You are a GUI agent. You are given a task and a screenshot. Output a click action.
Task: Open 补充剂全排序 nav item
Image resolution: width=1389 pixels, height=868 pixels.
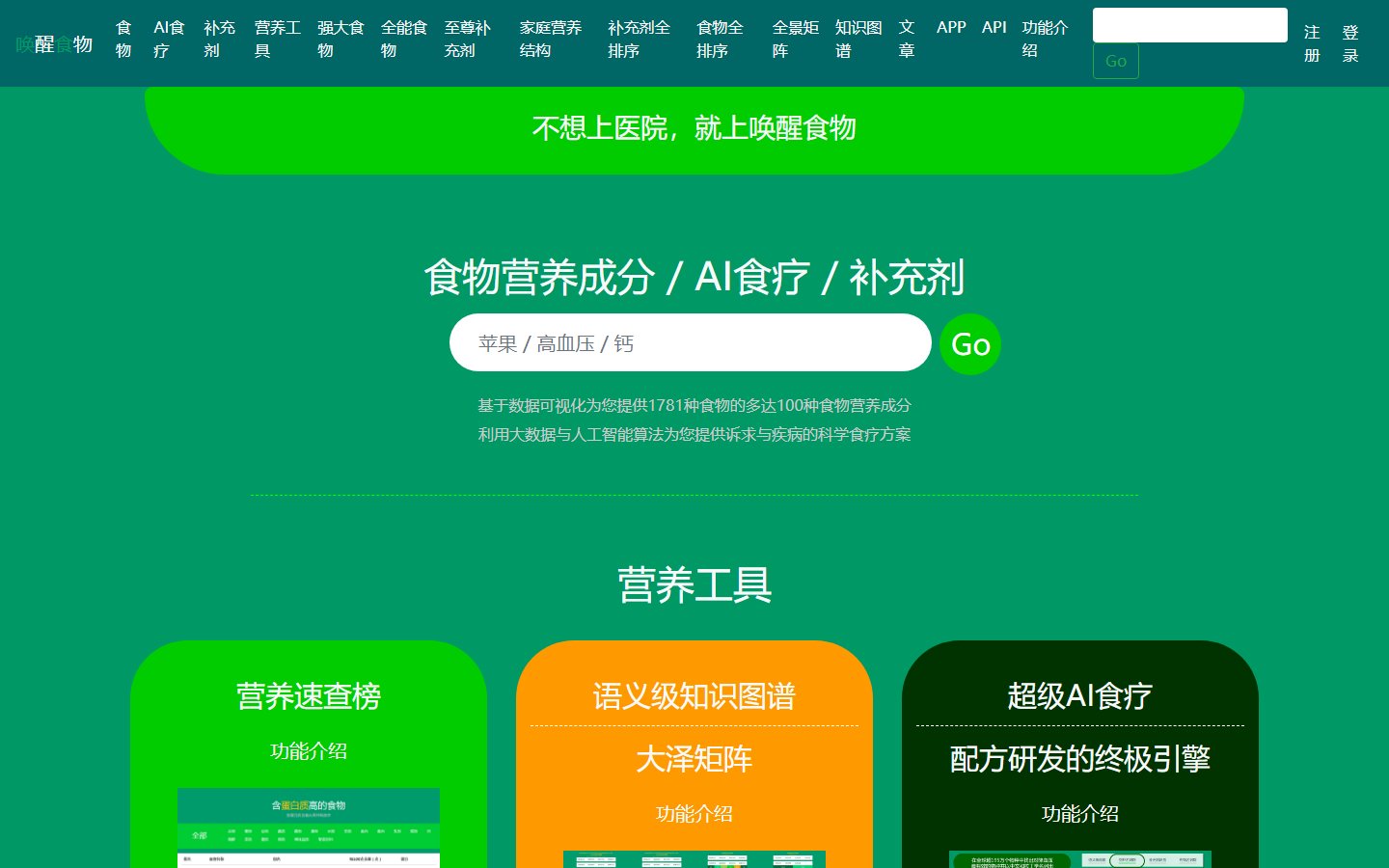pyautogui.click(x=639, y=40)
